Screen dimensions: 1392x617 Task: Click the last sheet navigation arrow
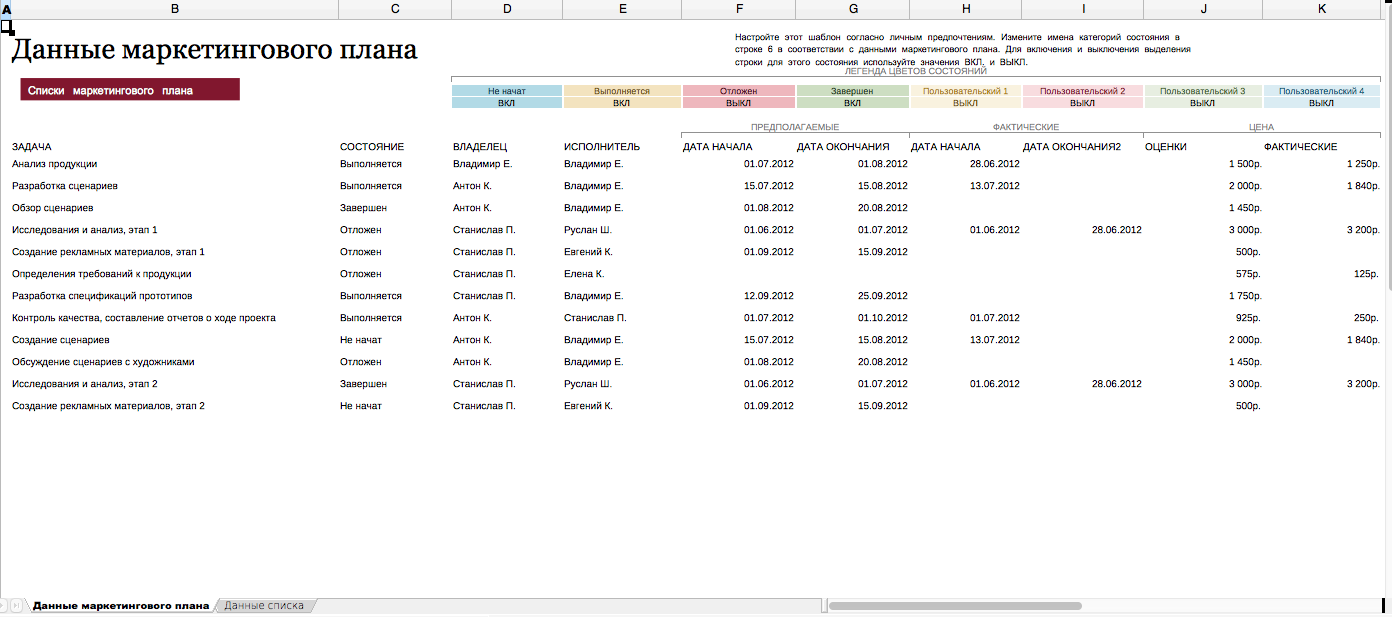point(17,606)
